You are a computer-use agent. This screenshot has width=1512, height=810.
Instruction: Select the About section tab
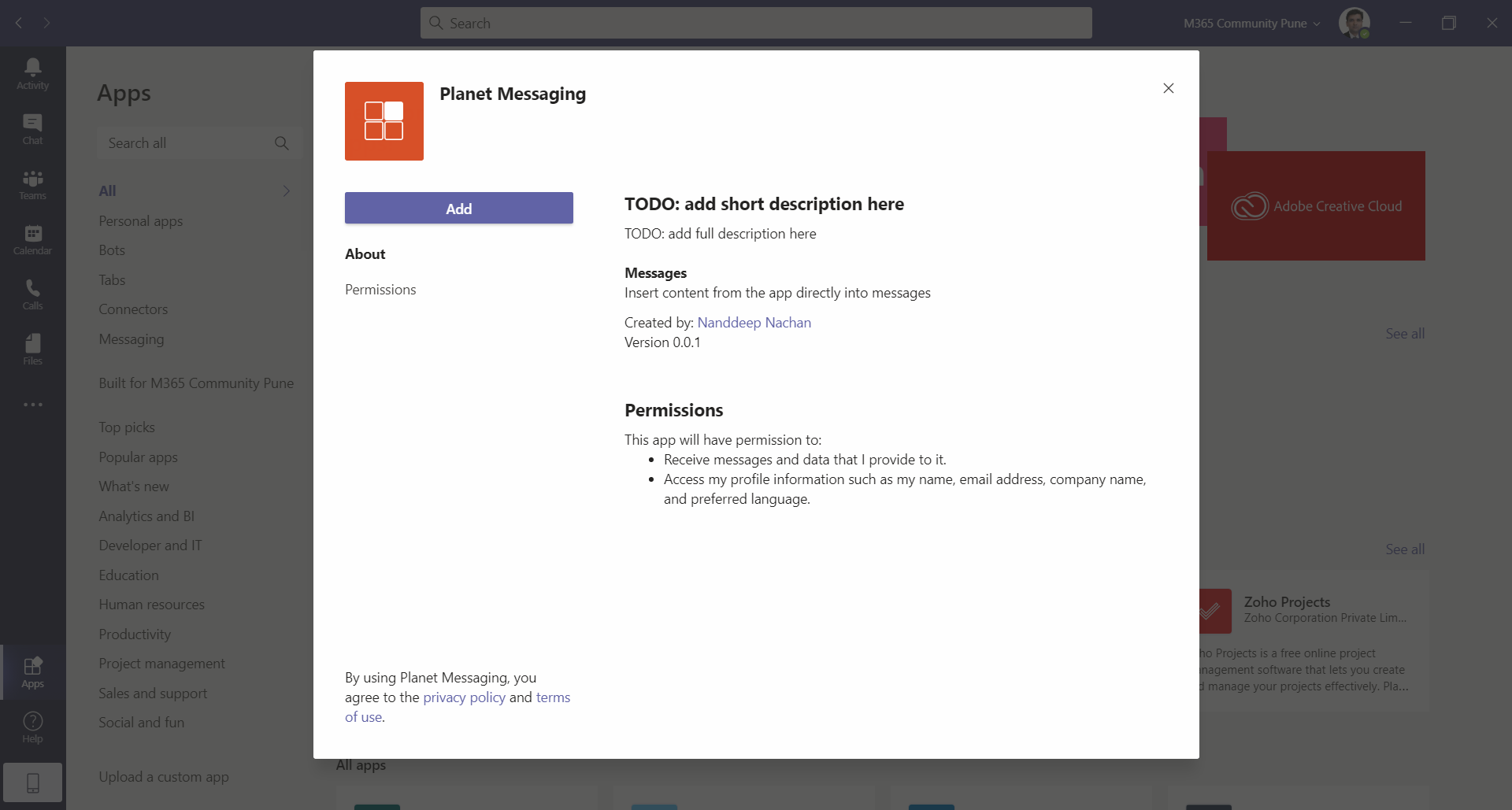click(365, 254)
